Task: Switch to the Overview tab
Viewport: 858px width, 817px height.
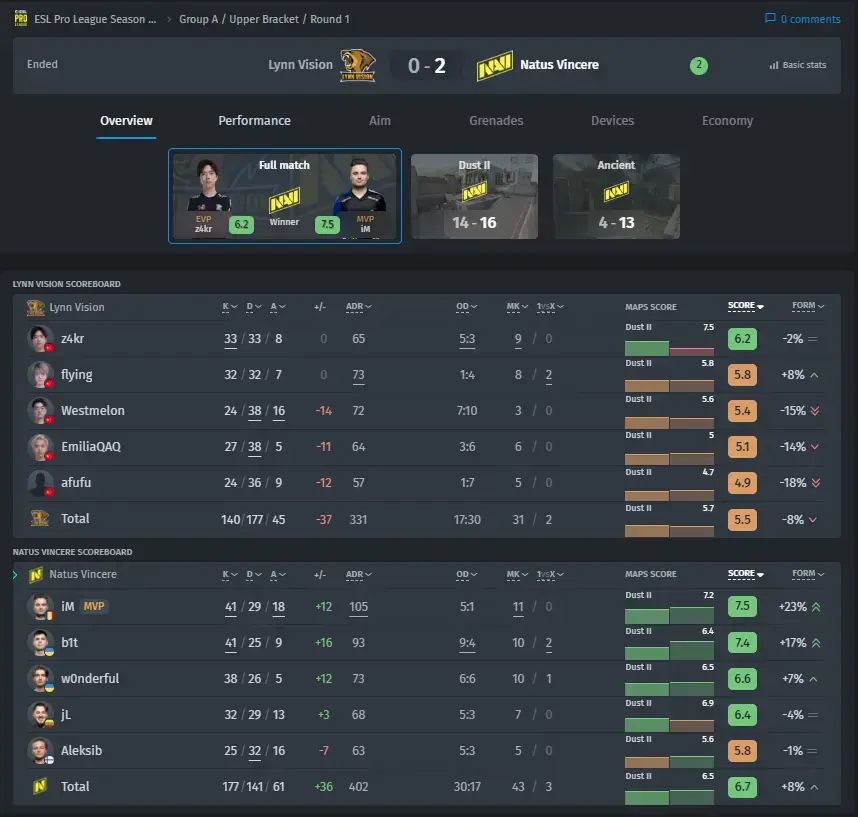Action: click(x=126, y=121)
